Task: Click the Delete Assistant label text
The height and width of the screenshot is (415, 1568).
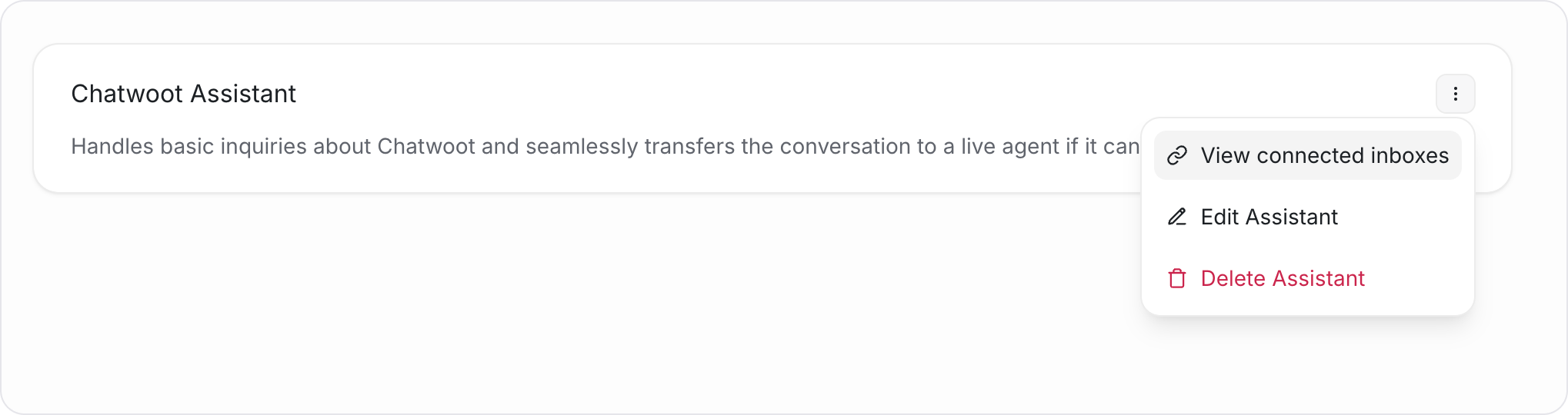Action: pos(1283,278)
